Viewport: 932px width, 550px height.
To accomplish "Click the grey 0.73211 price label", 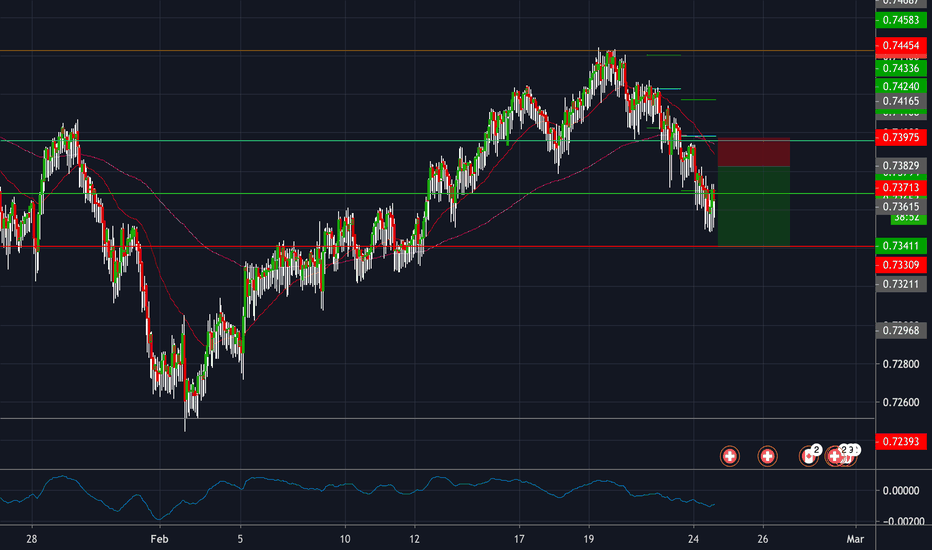I will point(900,284).
